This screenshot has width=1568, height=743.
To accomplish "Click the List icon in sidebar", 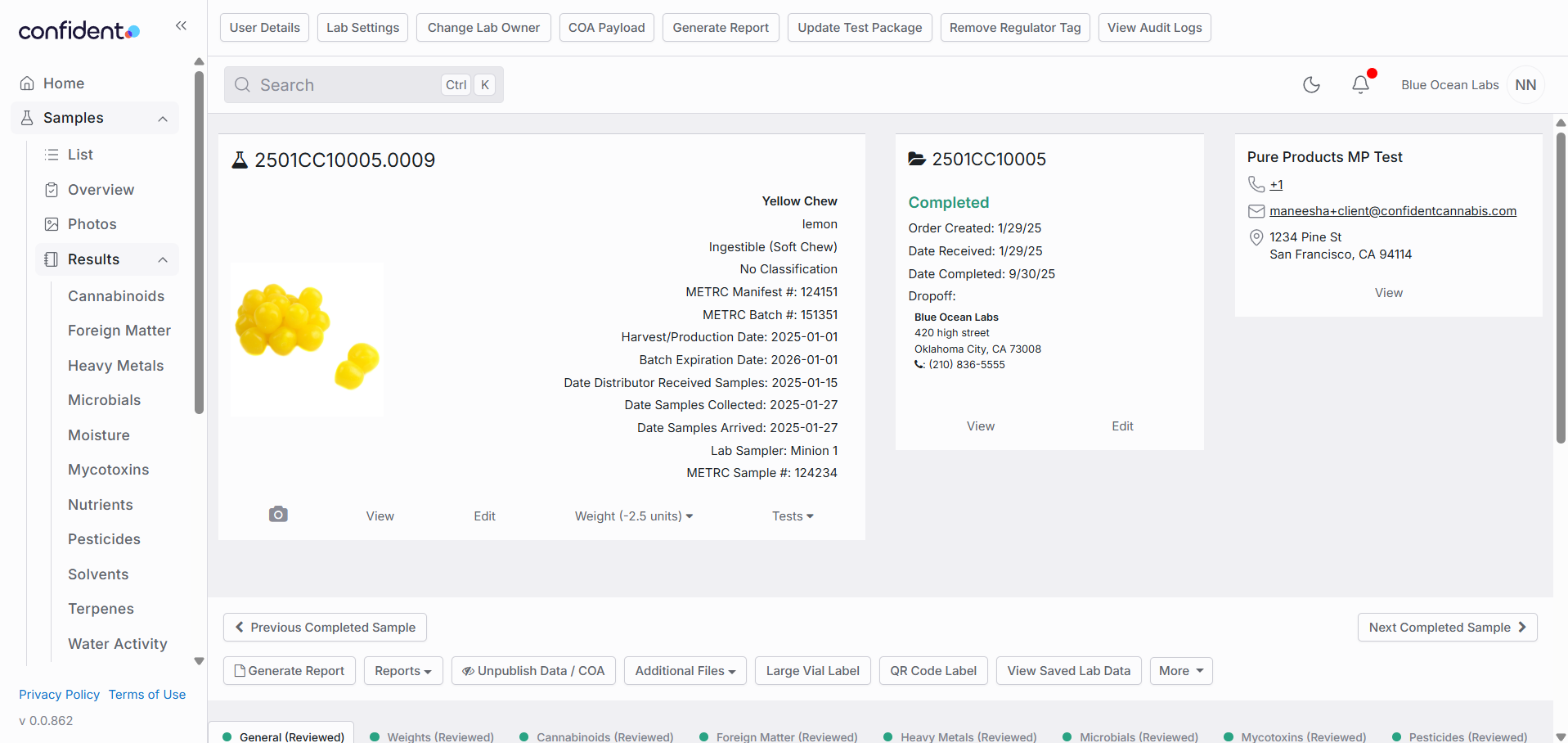I will (x=52, y=154).
